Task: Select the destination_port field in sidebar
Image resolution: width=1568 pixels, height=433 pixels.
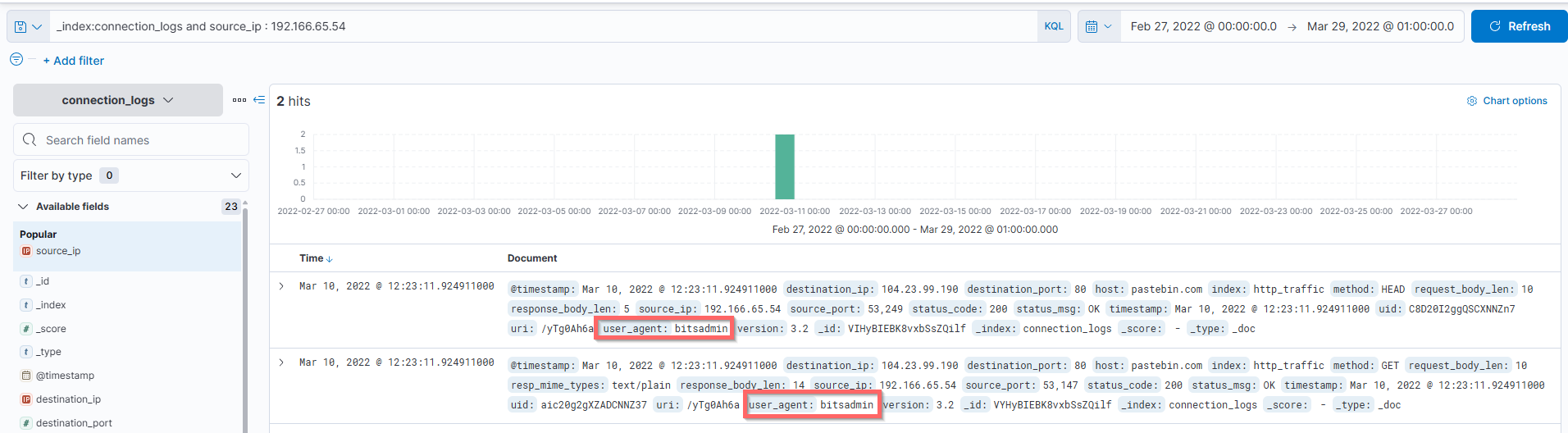Action: point(74,423)
